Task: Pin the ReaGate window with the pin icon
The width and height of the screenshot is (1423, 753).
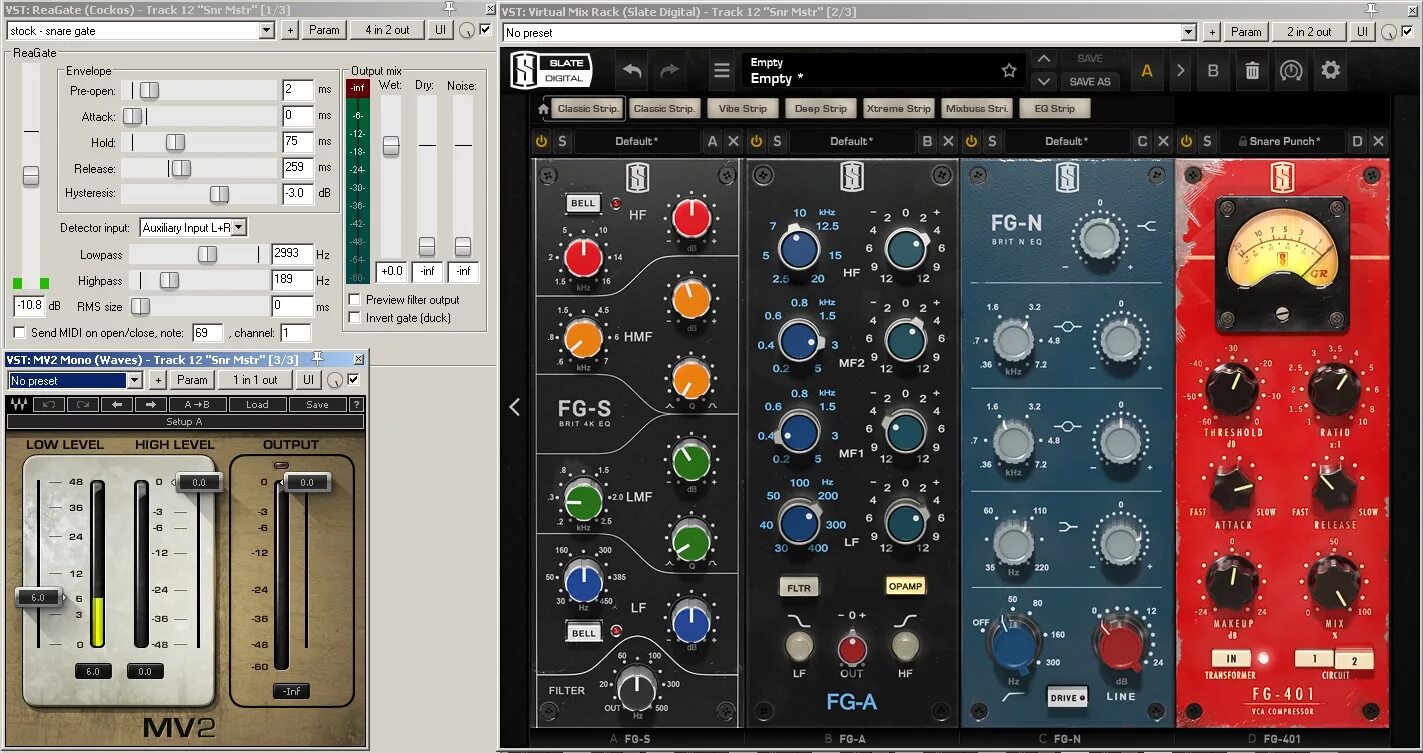Action: [x=450, y=8]
